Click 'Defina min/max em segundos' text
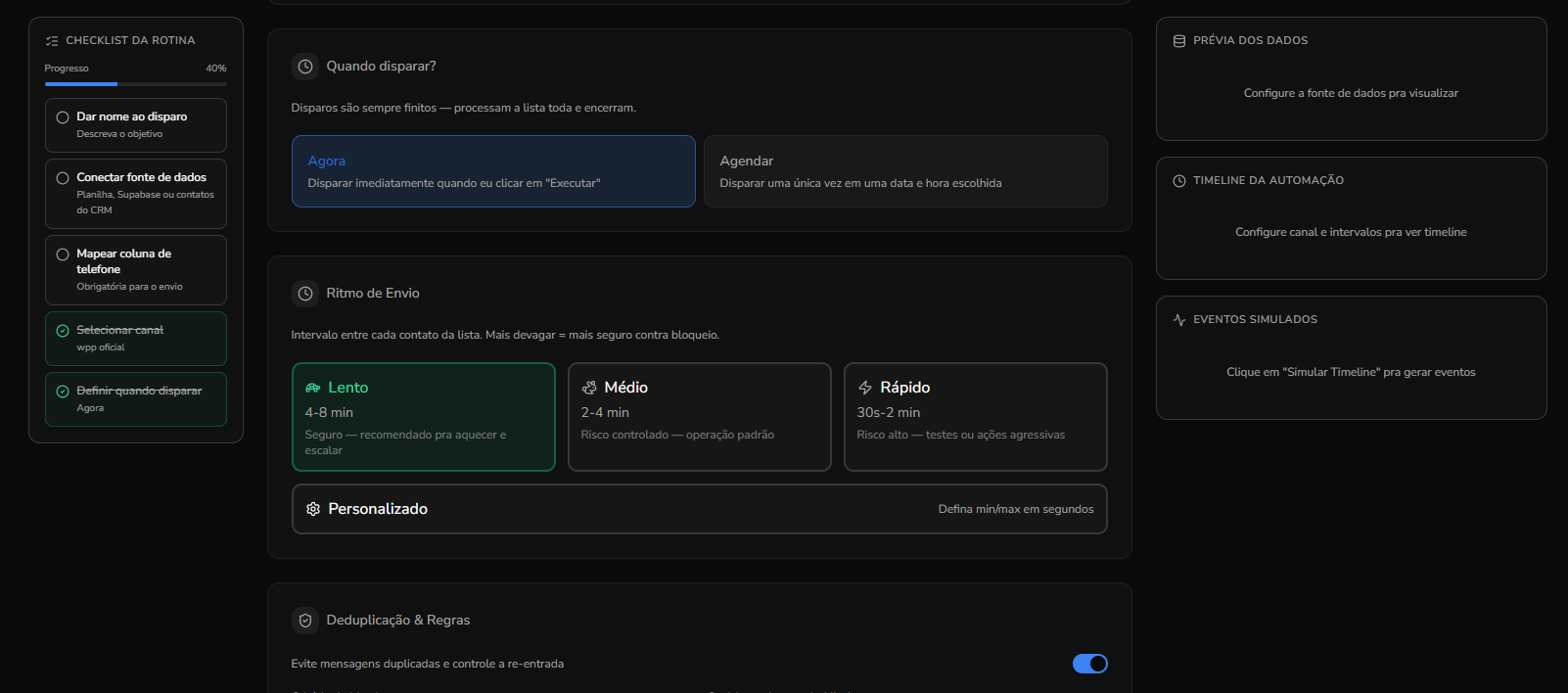 (x=1016, y=509)
